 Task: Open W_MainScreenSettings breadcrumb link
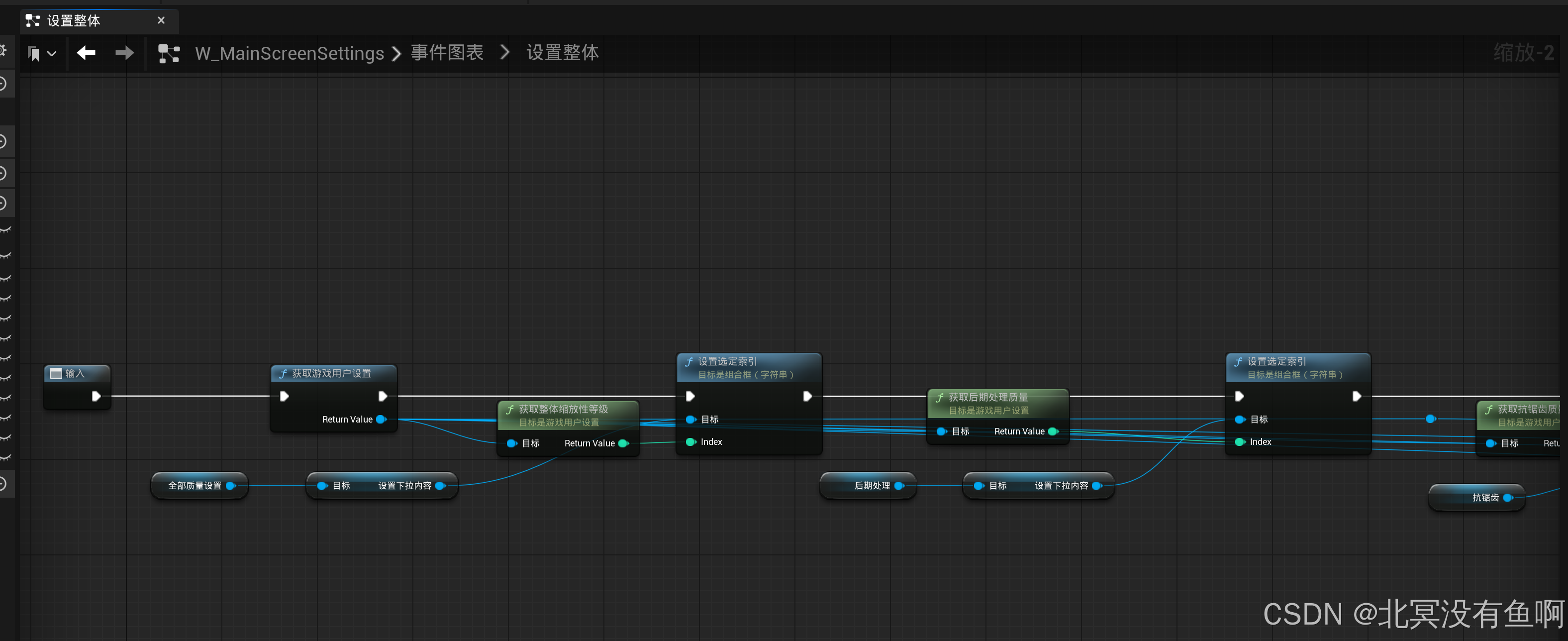[x=289, y=54]
